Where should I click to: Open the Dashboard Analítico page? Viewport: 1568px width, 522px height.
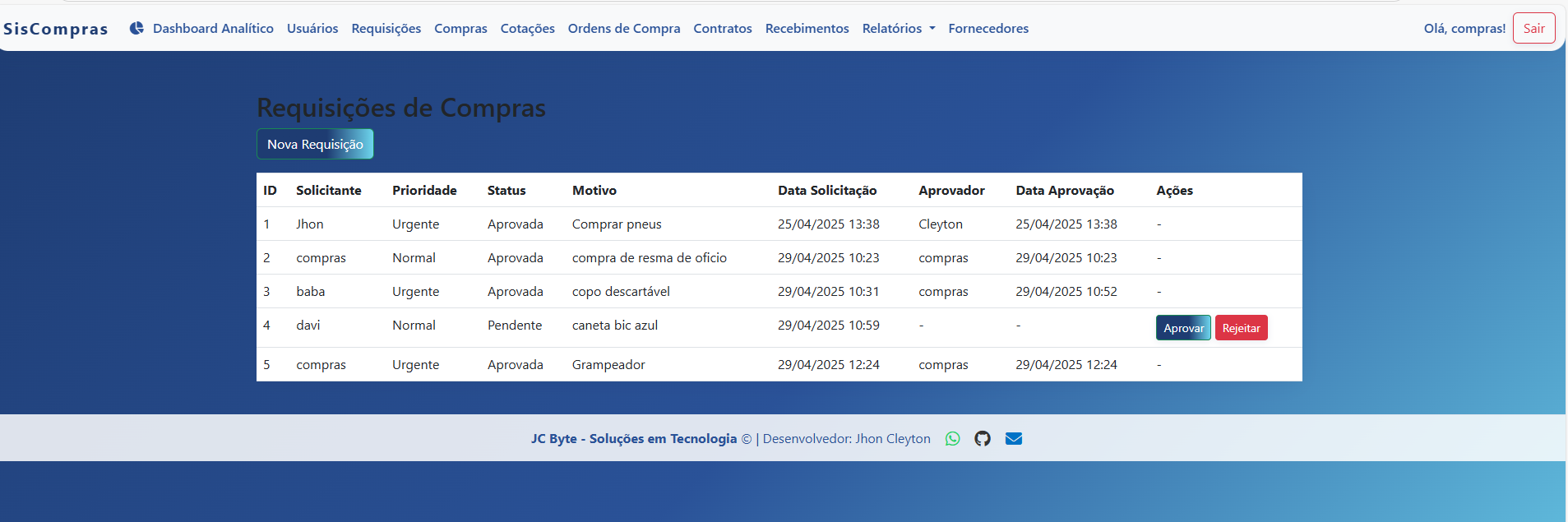tap(213, 29)
